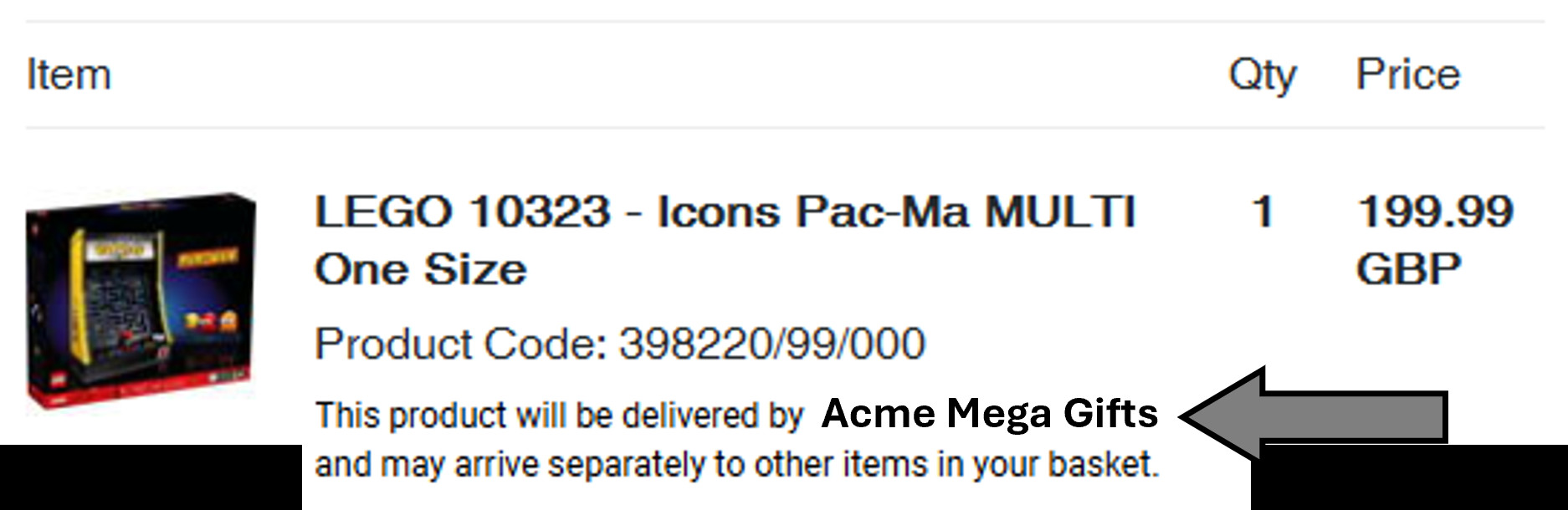Image resolution: width=1568 pixels, height=510 pixels.
Task: Click the Item column header
Action: coord(69,74)
